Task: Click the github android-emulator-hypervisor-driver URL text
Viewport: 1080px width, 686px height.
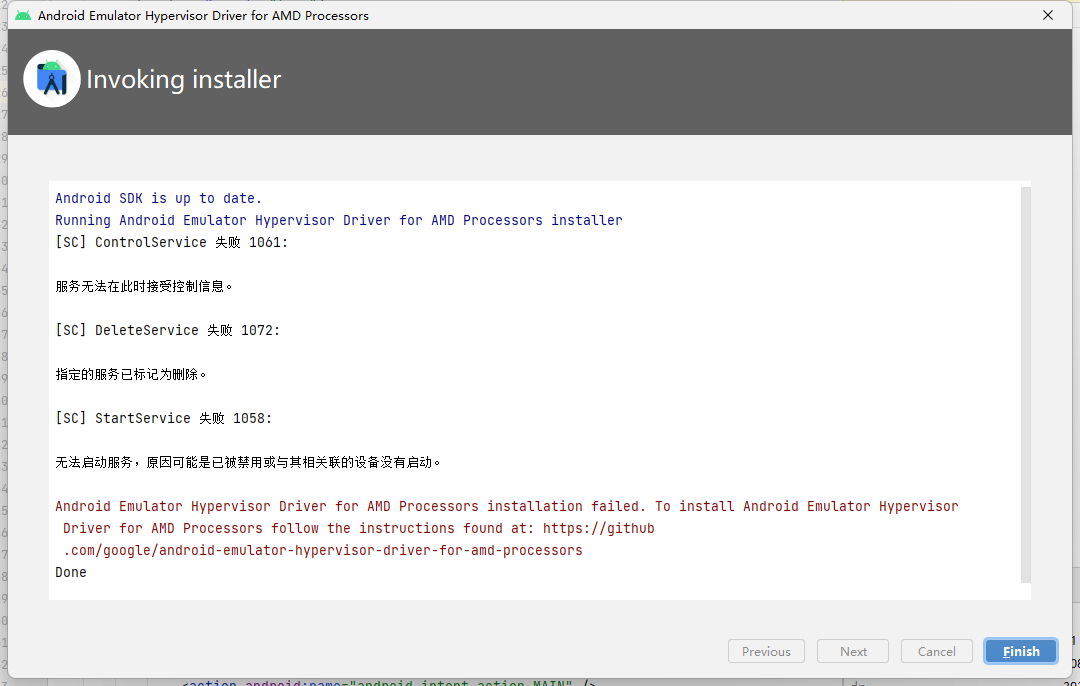Action: [x=322, y=550]
